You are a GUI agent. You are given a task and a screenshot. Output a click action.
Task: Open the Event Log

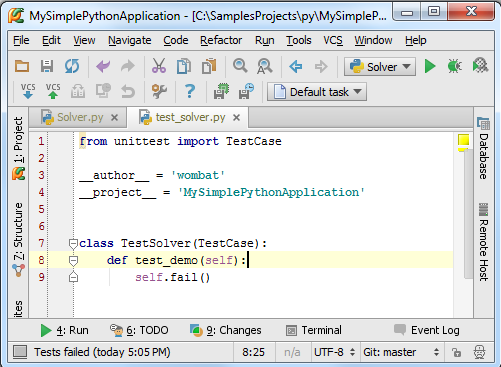click(x=427, y=330)
